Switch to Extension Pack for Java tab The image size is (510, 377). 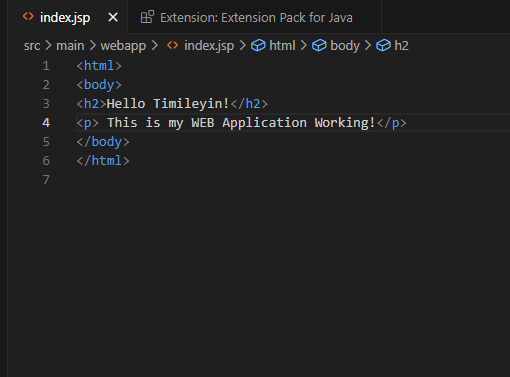point(255,17)
